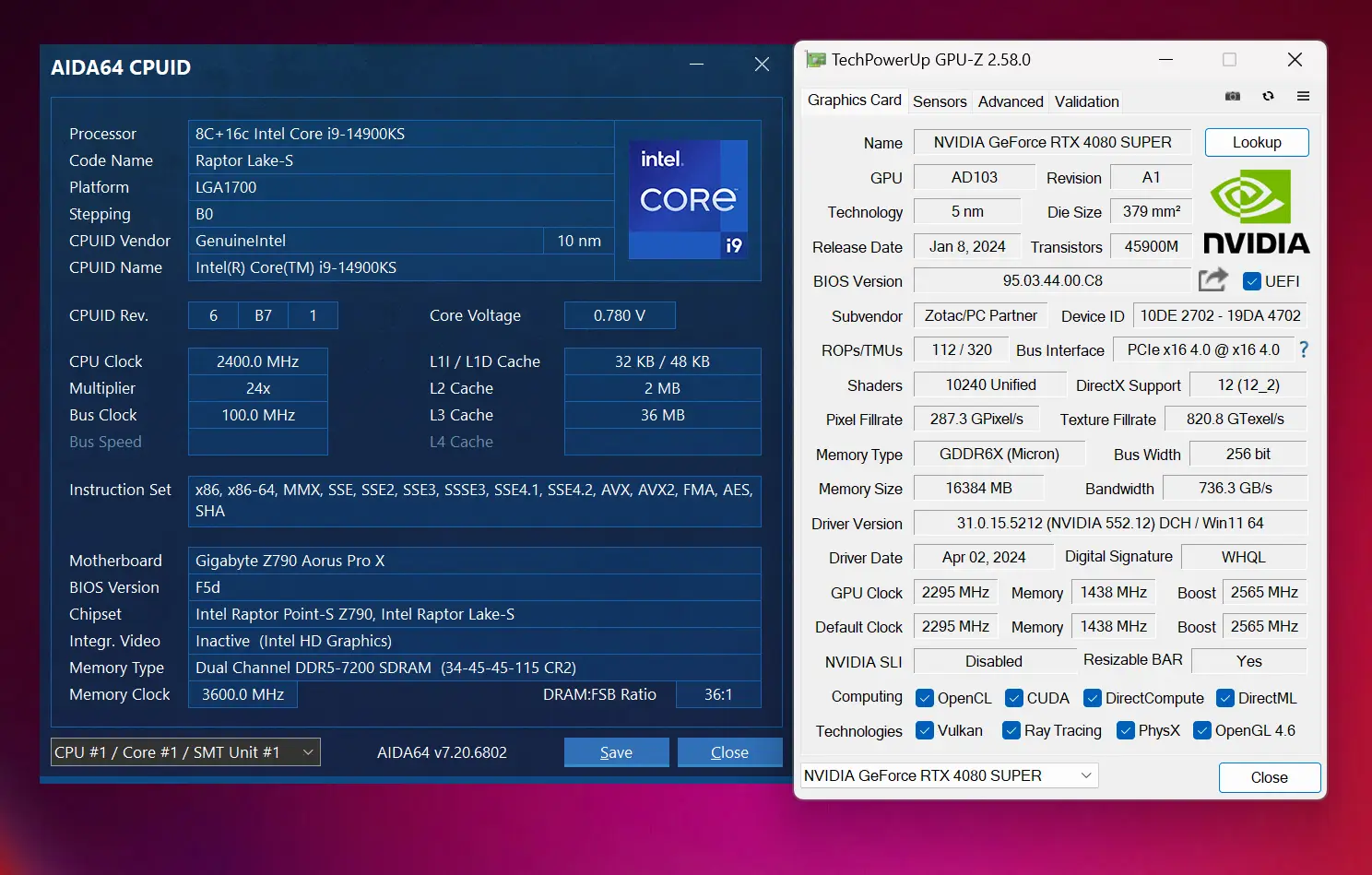Click the BIOS share/export arrow icon
The height and width of the screenshot is (875, 1372).
(1213, 279)
